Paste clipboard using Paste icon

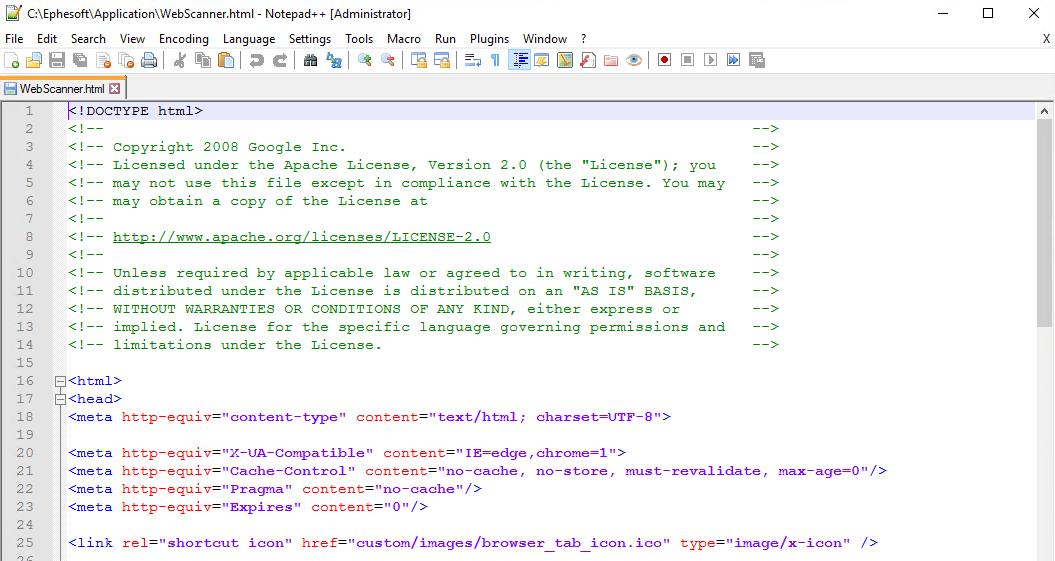tap(226, 61)
